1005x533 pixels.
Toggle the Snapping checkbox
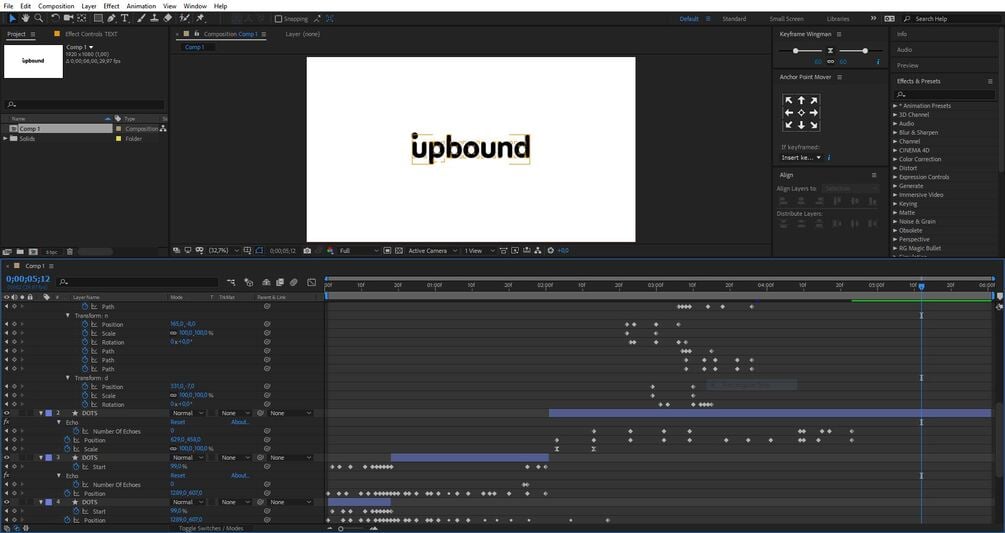tap(278, 19)
